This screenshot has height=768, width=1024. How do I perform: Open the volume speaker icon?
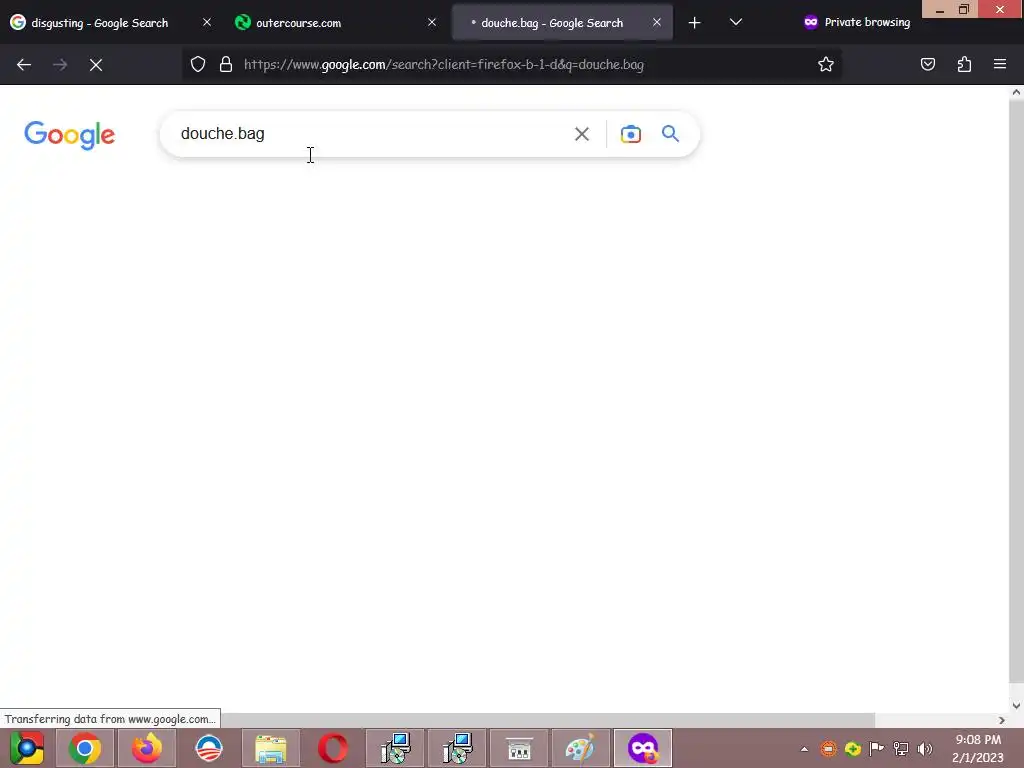[925, 748]
